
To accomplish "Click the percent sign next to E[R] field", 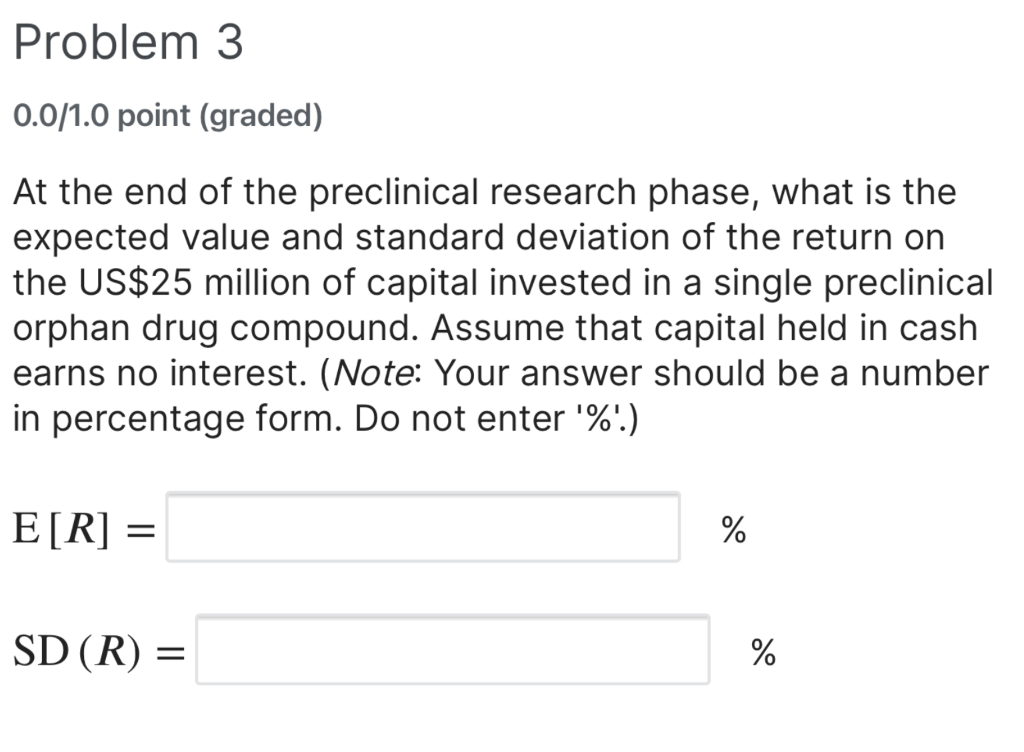I will click(731, 531).
